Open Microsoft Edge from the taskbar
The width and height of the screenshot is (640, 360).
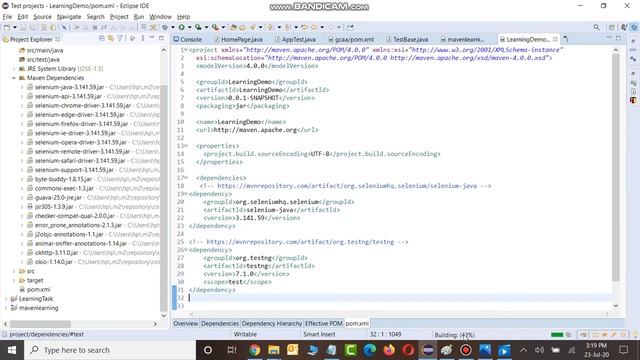[x=370, y=350]
